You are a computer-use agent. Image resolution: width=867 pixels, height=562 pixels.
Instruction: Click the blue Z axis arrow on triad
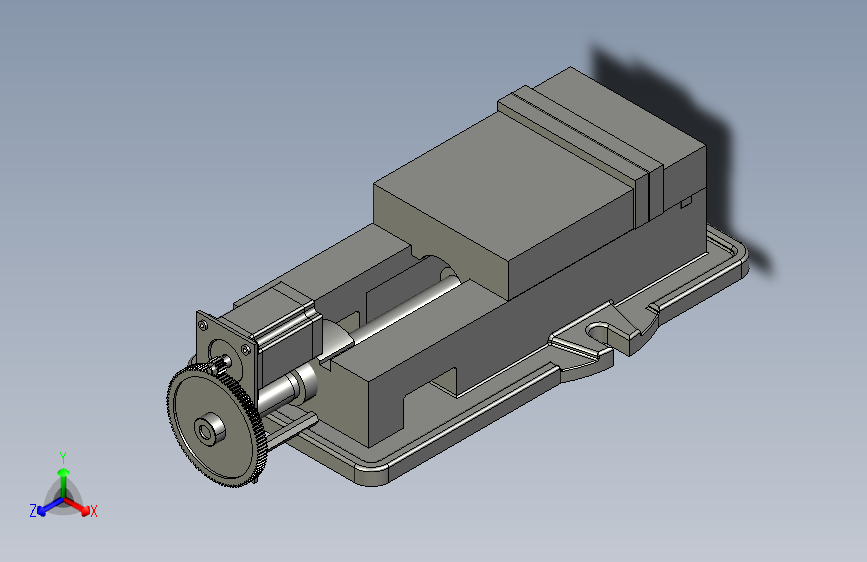[x=49, y=507]
